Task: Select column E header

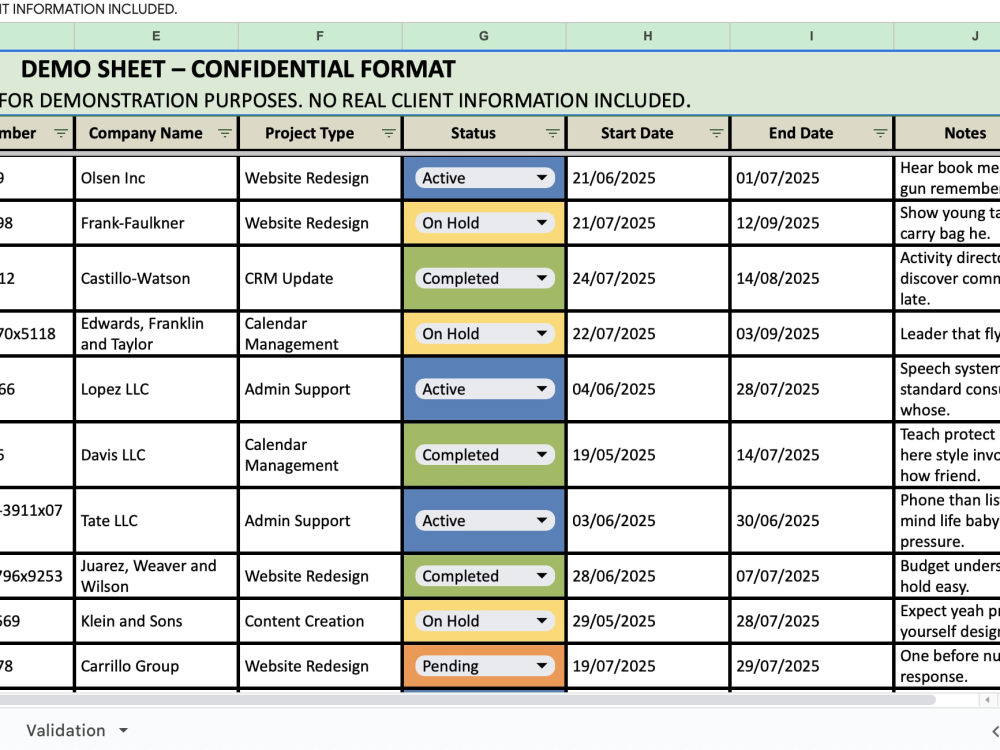Action: 156,36
